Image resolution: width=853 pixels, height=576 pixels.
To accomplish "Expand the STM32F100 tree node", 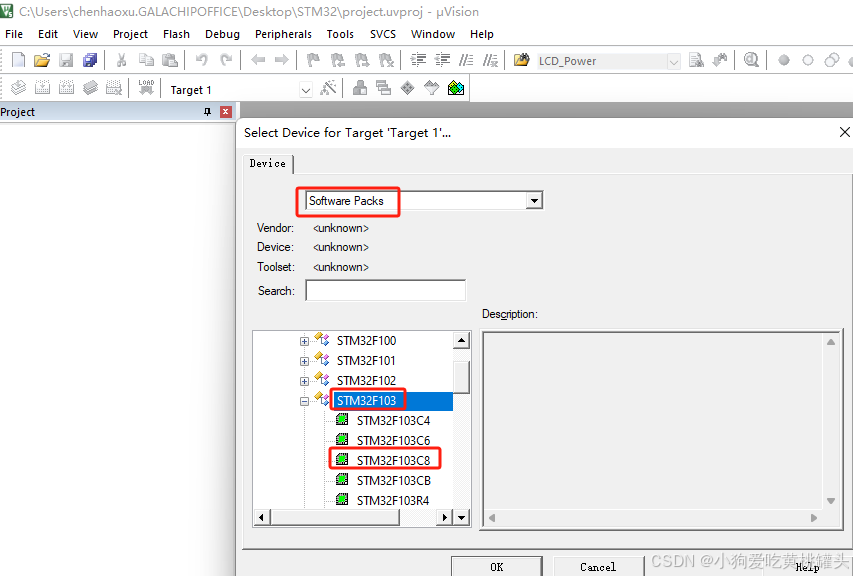I will tap(304, 342).
